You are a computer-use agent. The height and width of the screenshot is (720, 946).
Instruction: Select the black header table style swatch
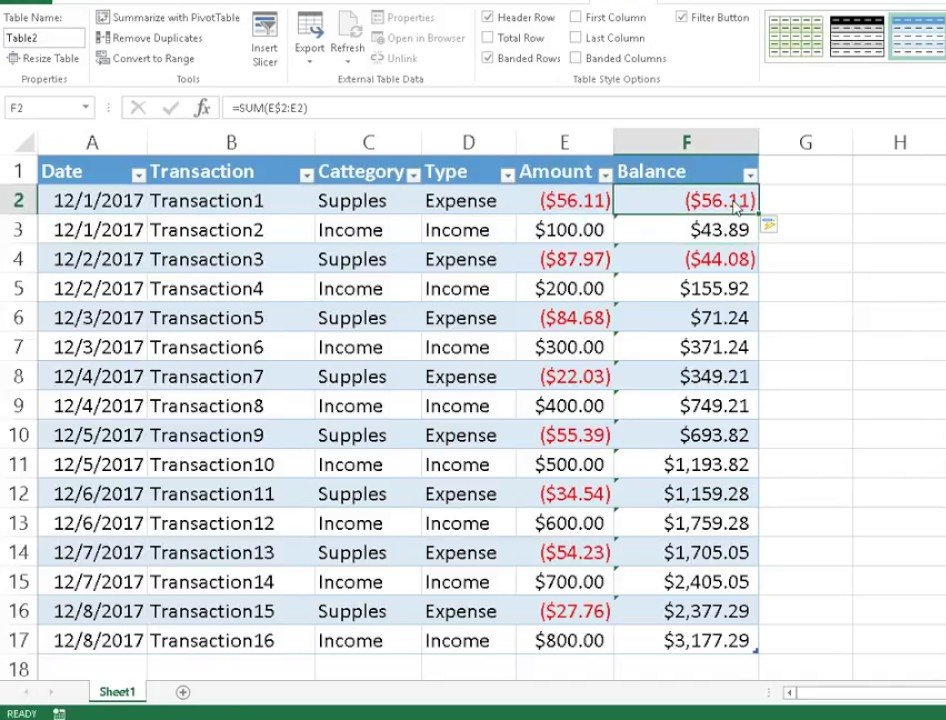[x=857, y=36]
